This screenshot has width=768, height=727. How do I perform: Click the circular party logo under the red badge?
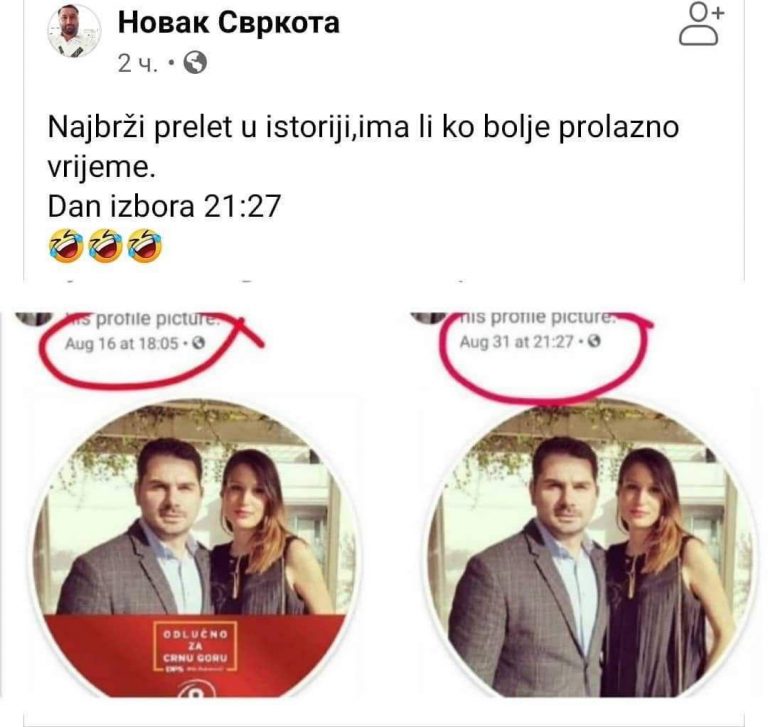click(196, 690)
